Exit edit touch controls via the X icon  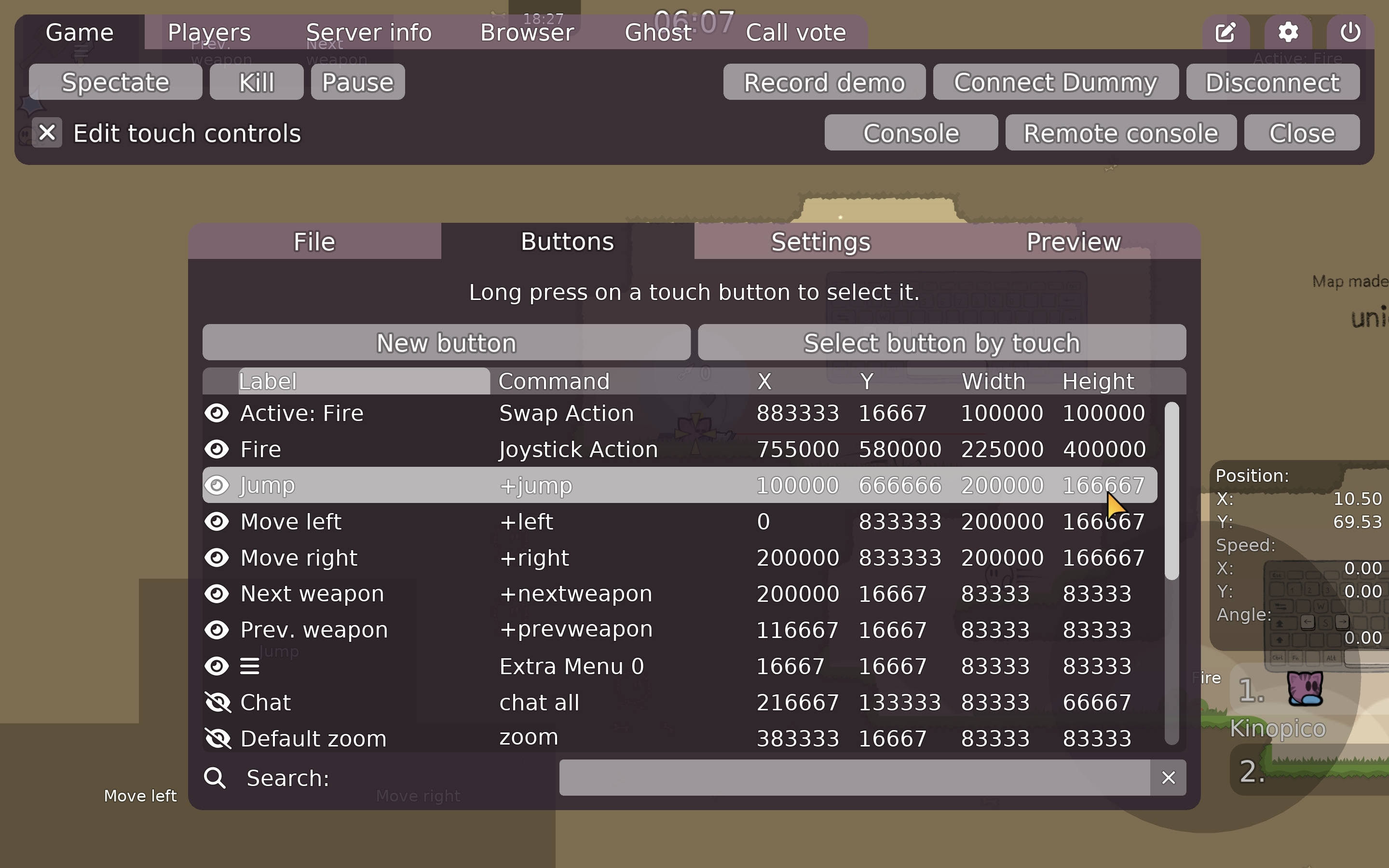(x=47, y=133)
